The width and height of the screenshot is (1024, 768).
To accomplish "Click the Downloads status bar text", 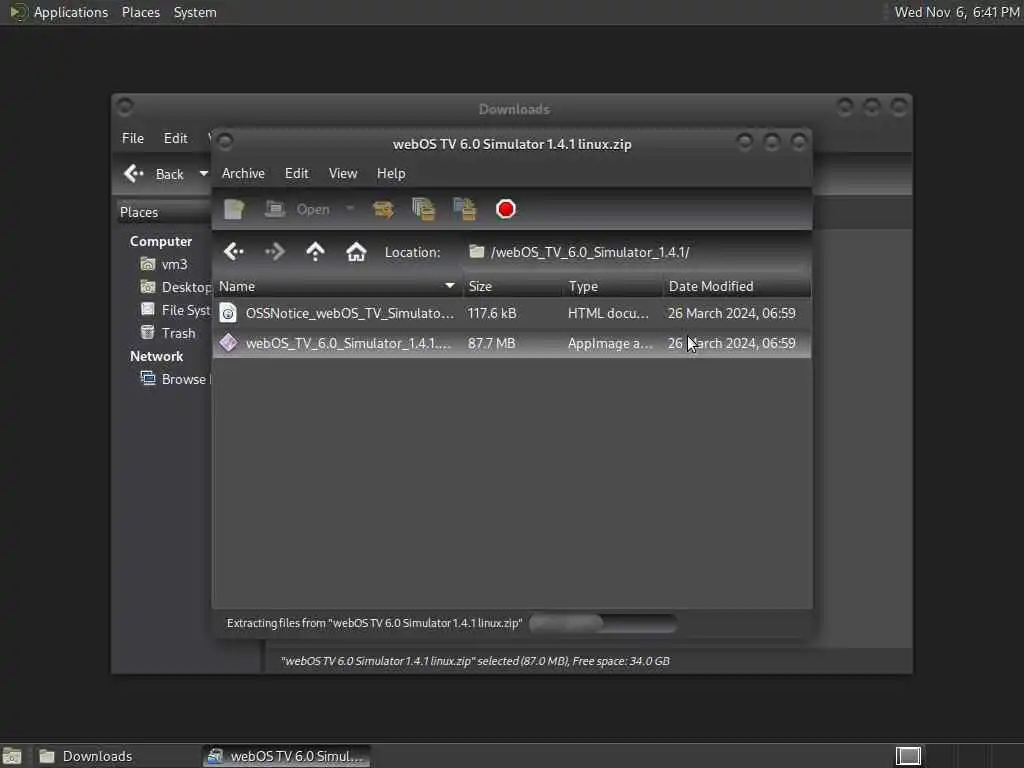I will pyautogui.click(x=475, y=662).
